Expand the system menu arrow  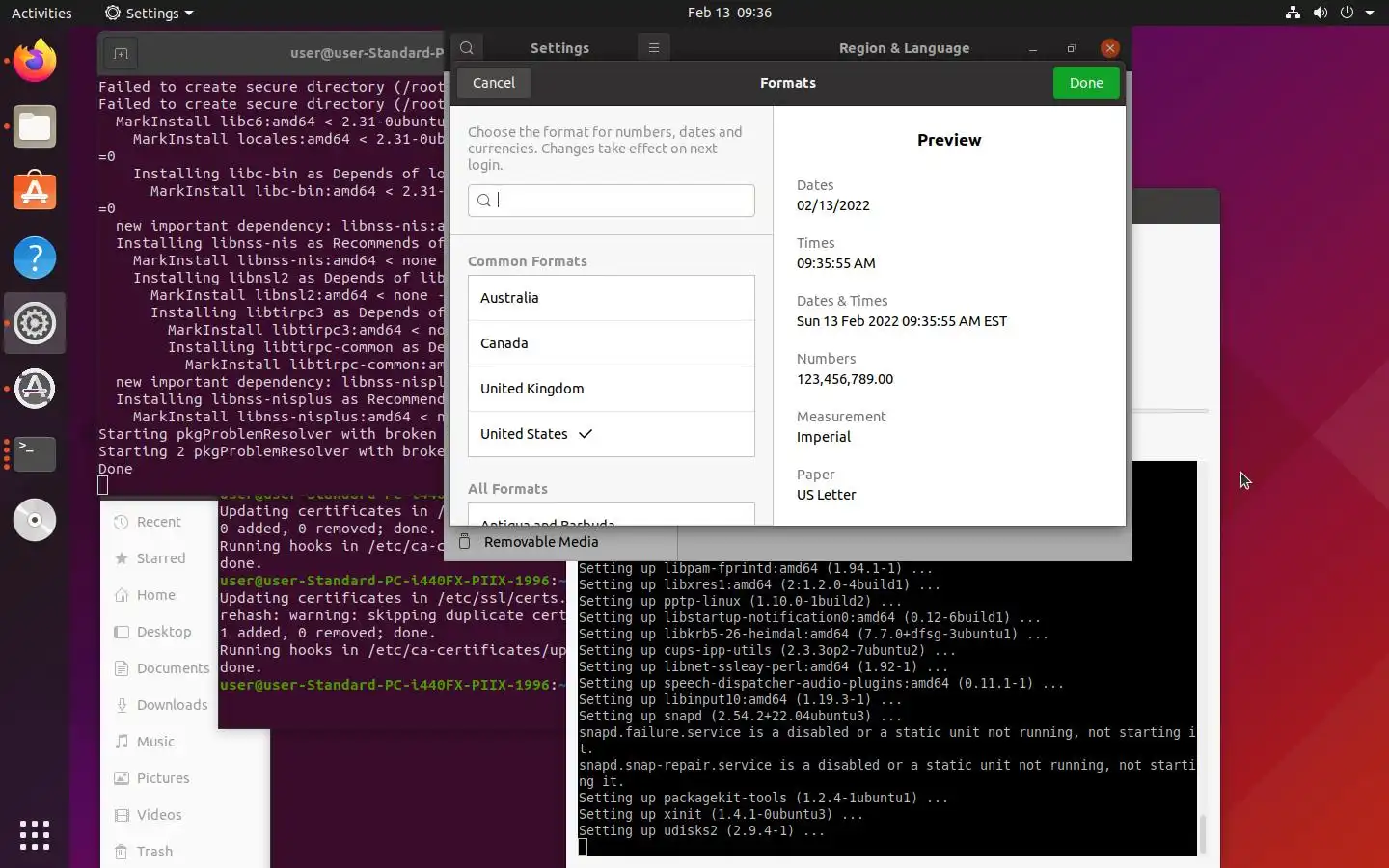click(x=1370, y=14)
